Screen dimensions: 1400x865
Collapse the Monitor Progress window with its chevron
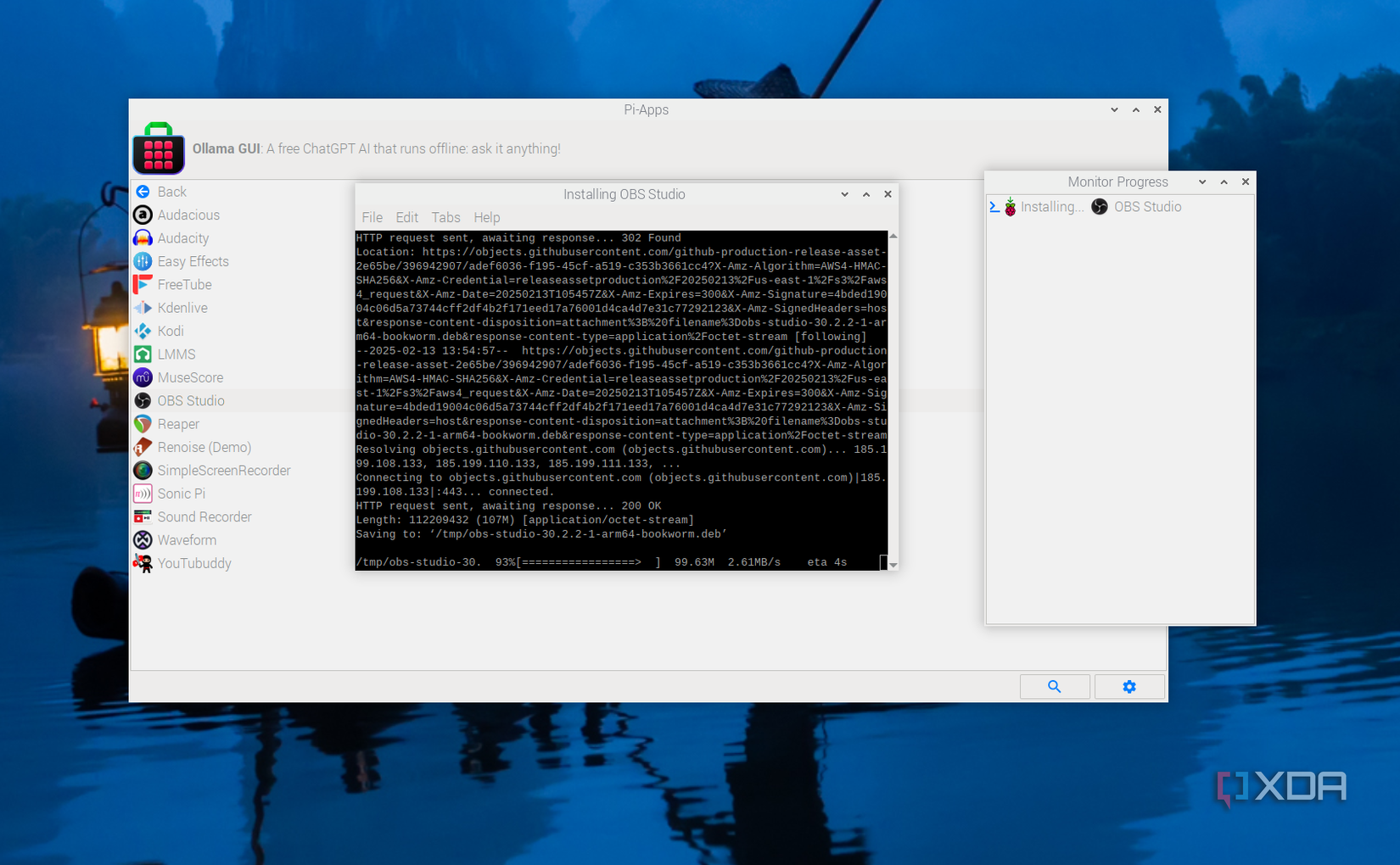coord(1201,181)
